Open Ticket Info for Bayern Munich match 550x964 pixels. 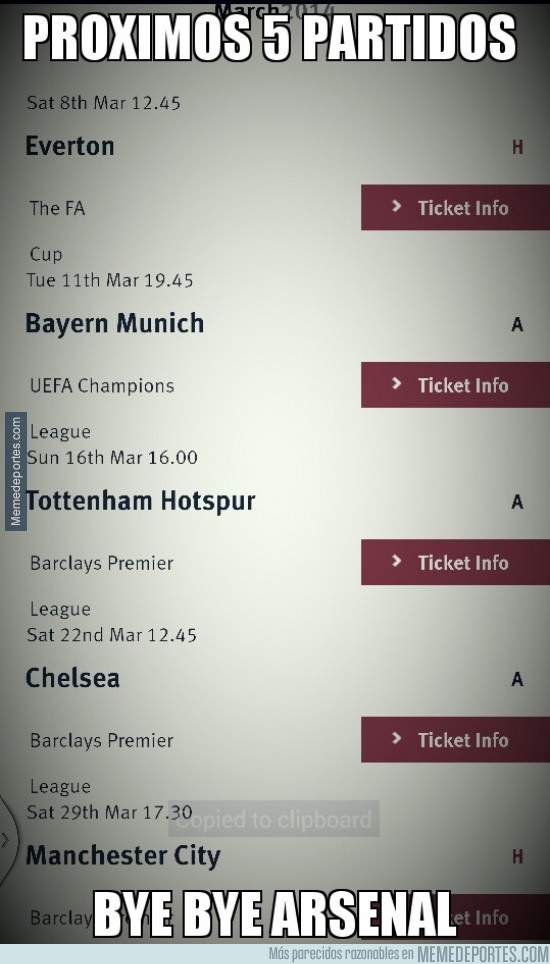[x=455, y=385]
